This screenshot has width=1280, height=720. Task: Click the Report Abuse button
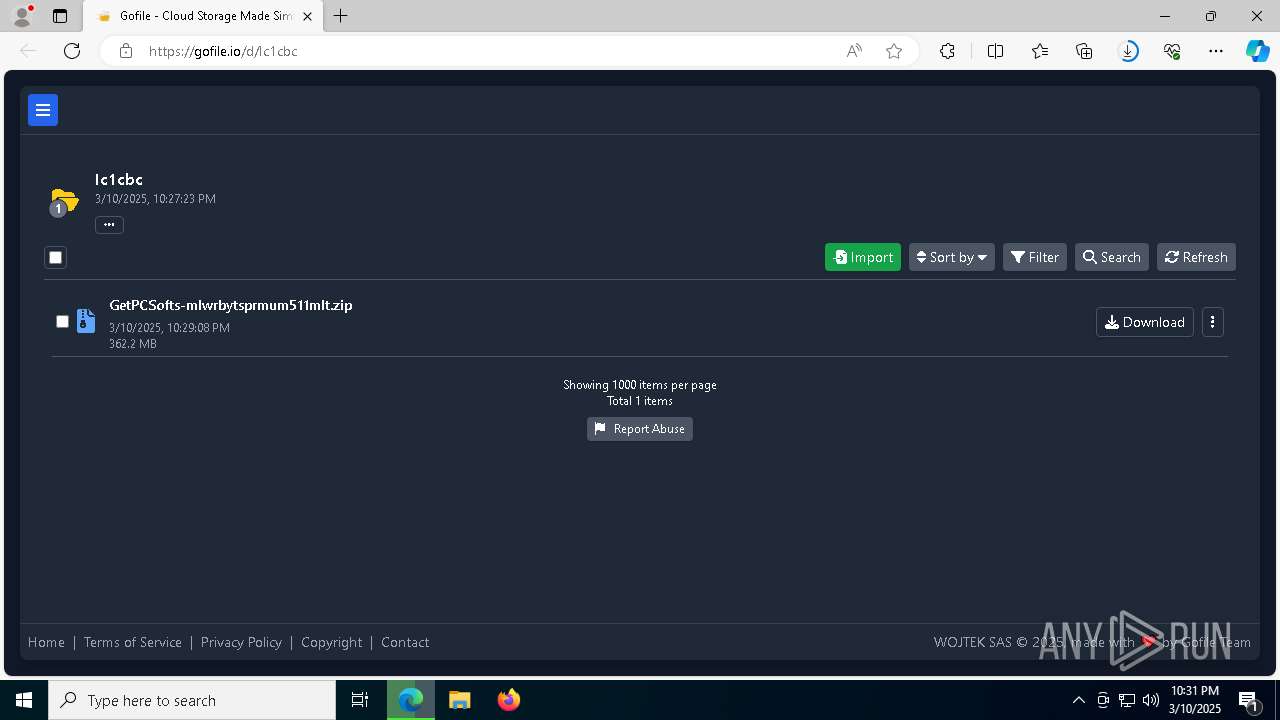[640, 429]
